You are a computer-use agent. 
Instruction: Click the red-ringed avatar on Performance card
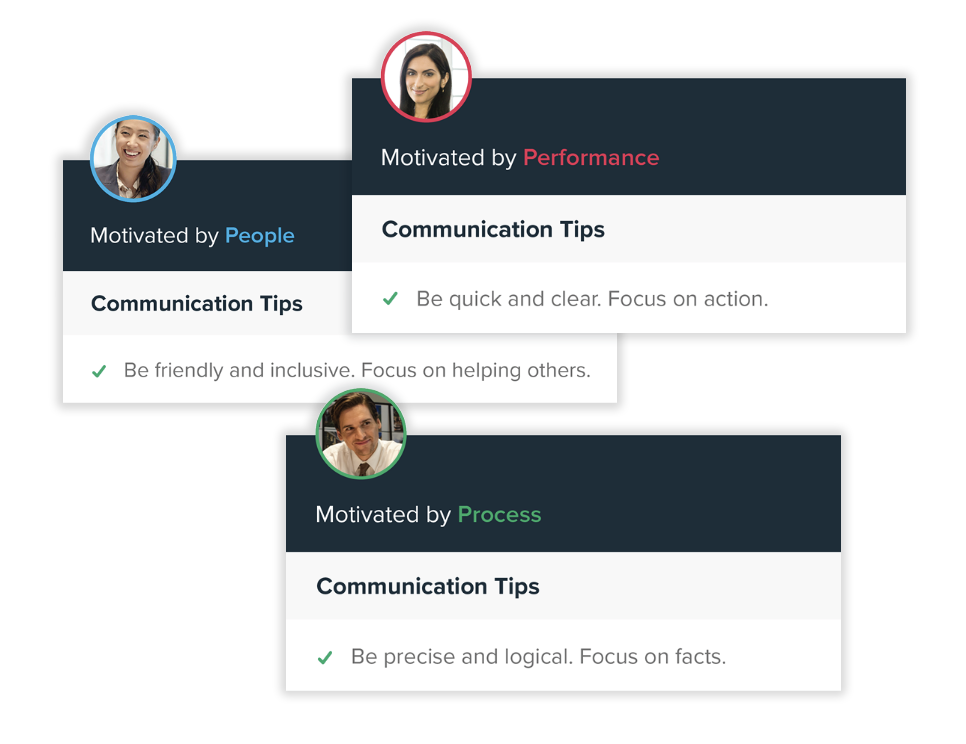[426, 76]
